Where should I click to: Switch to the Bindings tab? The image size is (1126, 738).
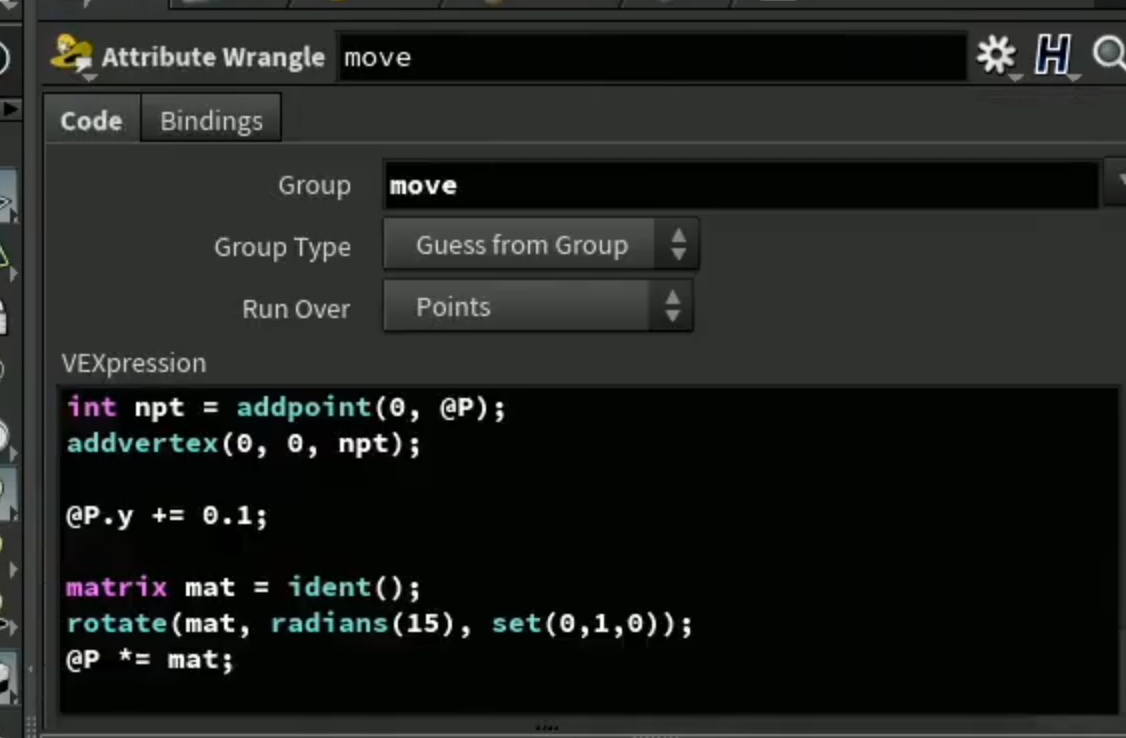click(211, 119)
